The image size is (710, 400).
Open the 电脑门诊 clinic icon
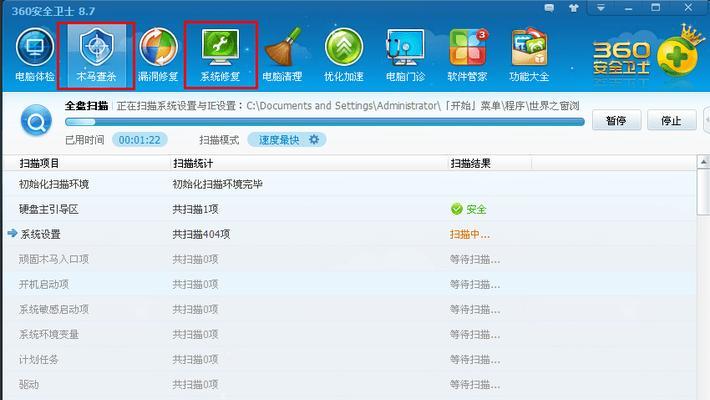(405, 55)
